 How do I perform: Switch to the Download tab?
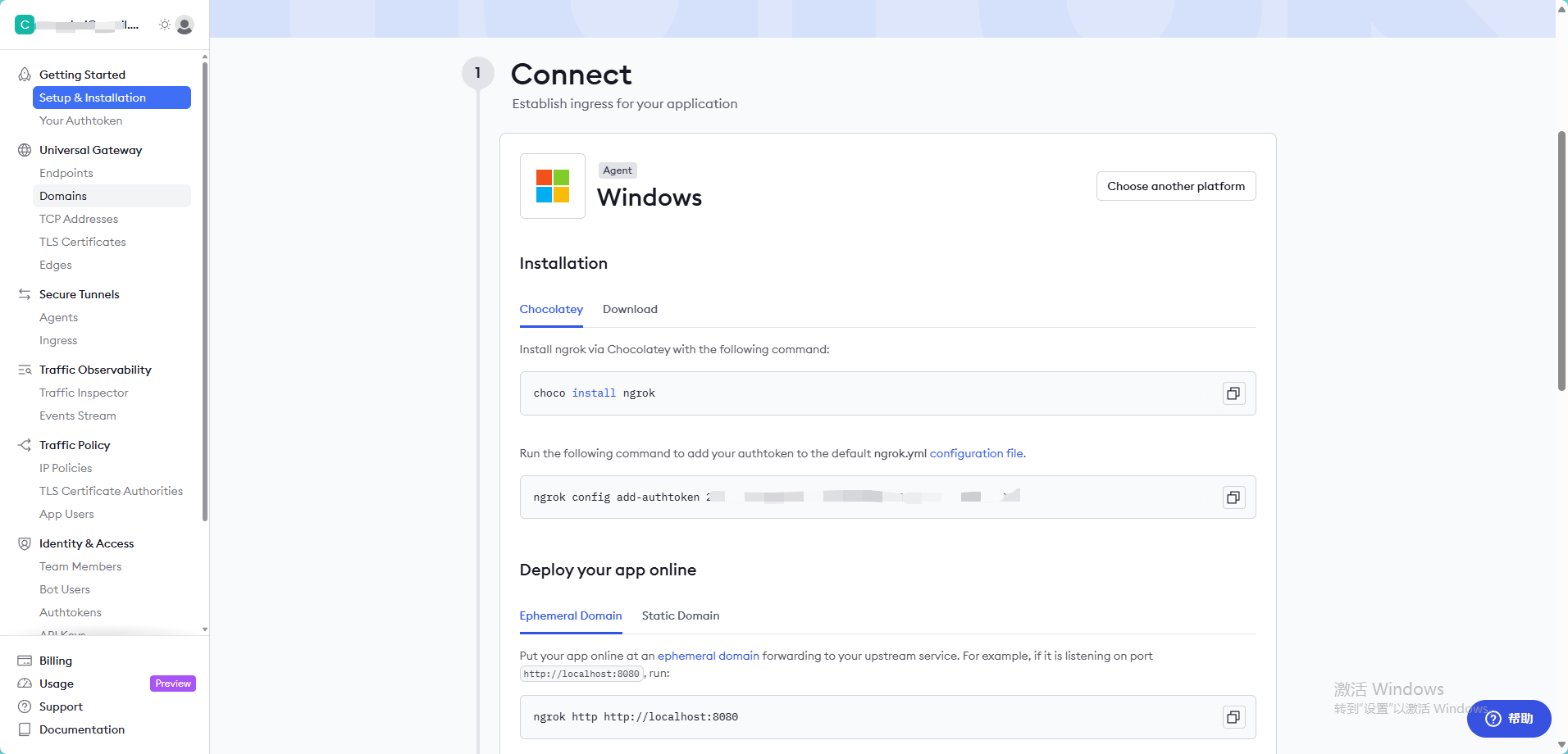(630, 309)
